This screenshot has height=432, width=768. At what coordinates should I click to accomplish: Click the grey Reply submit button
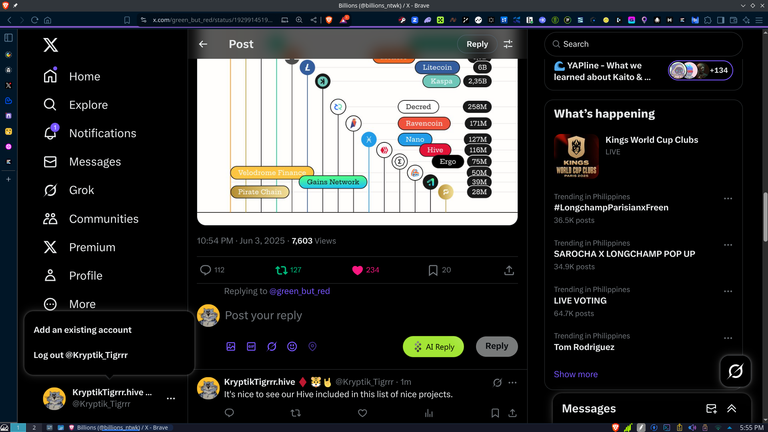point(497,346)
